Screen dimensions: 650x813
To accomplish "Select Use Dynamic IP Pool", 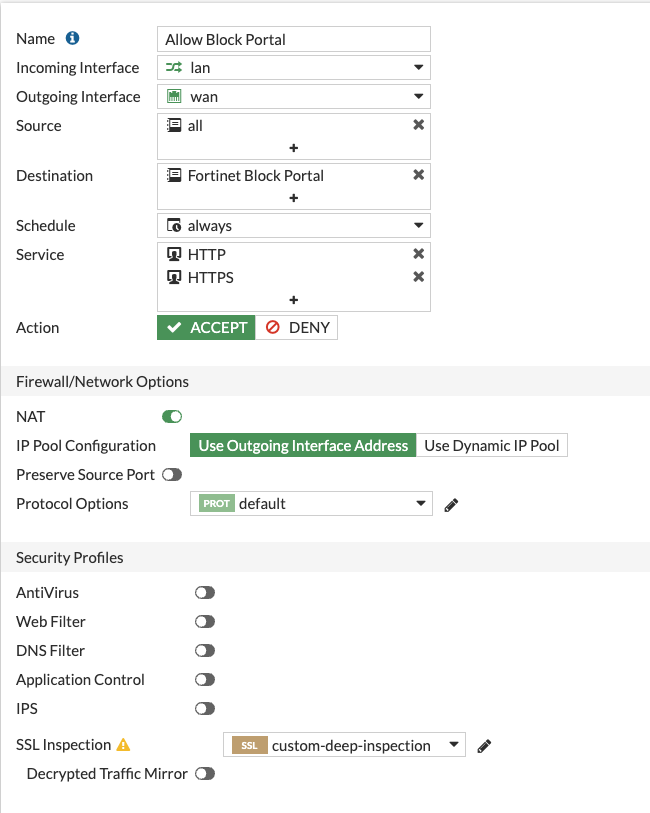I will [x=492, y=446].
